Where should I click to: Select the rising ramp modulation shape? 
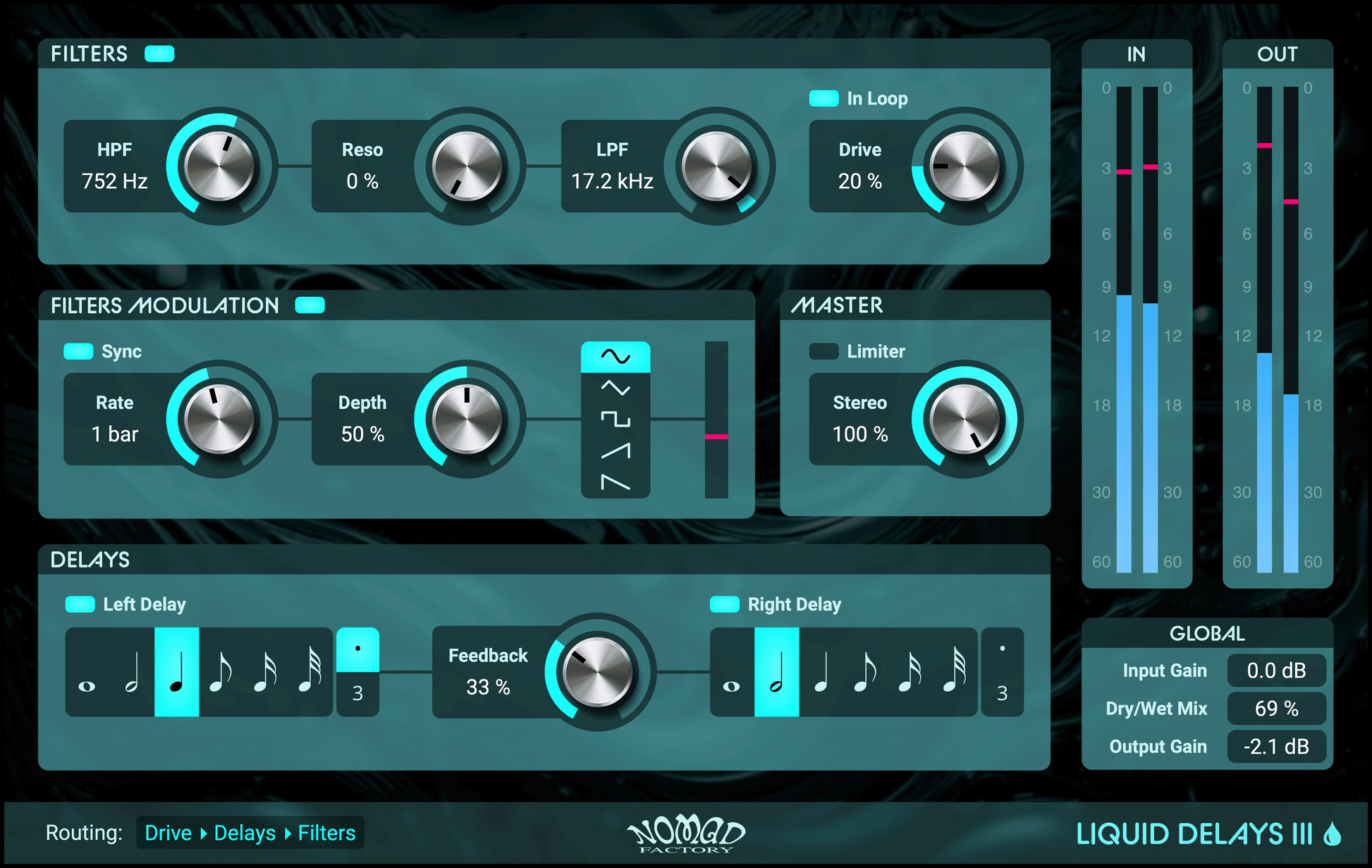click(615, 452)
